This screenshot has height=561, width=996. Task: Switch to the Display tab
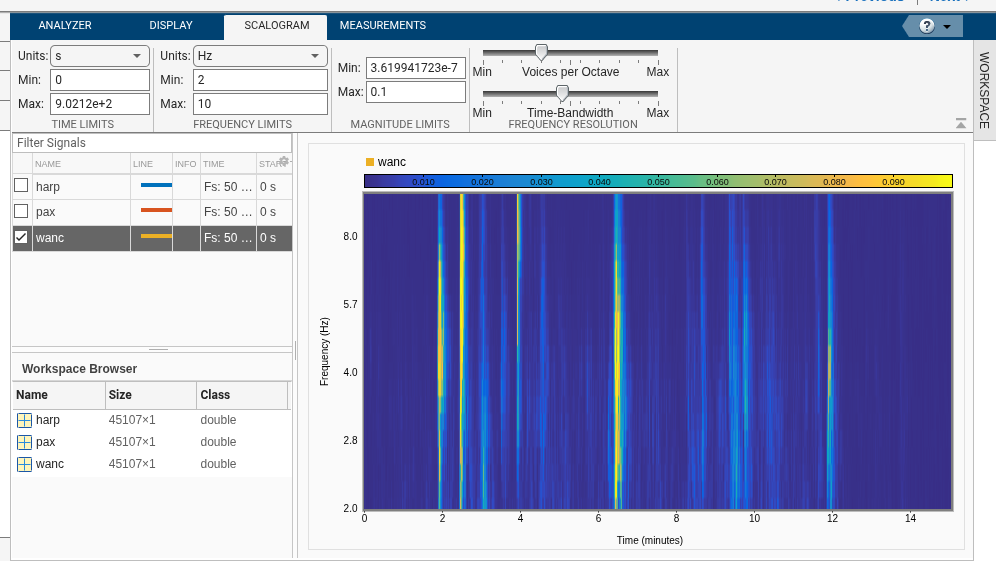pos(171,25)
